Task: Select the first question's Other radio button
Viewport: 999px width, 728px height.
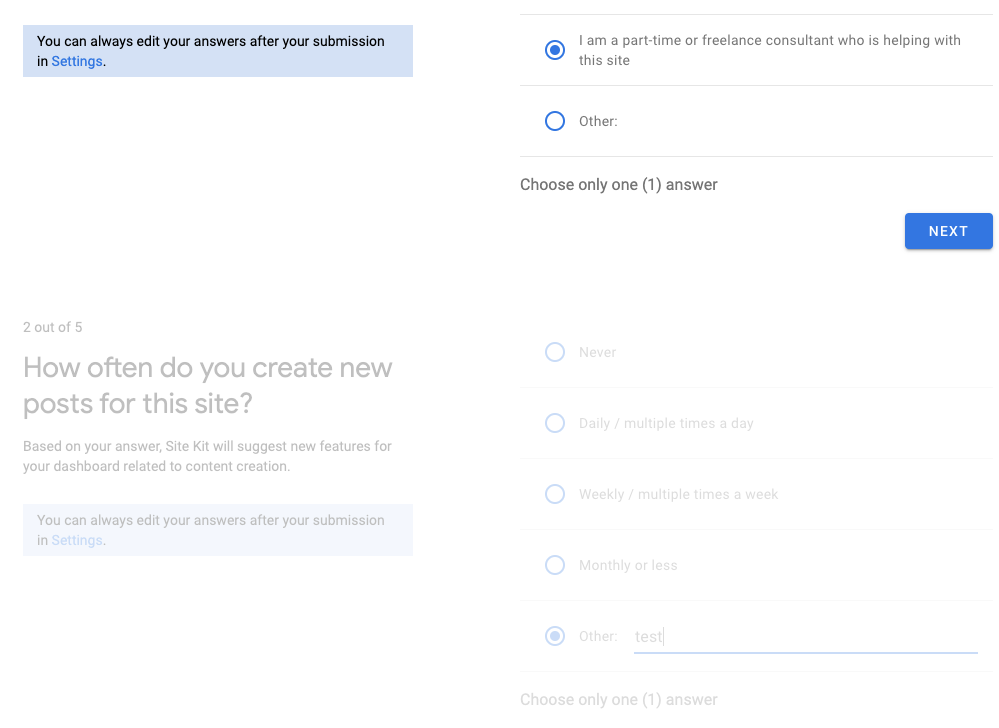Action: coord(555,121)
